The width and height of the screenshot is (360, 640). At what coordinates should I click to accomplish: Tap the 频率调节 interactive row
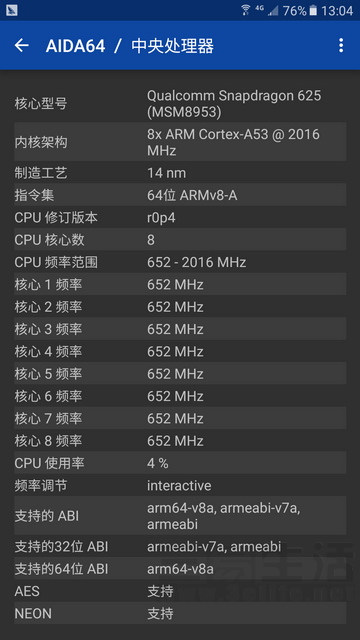click(x=180, y=485)
